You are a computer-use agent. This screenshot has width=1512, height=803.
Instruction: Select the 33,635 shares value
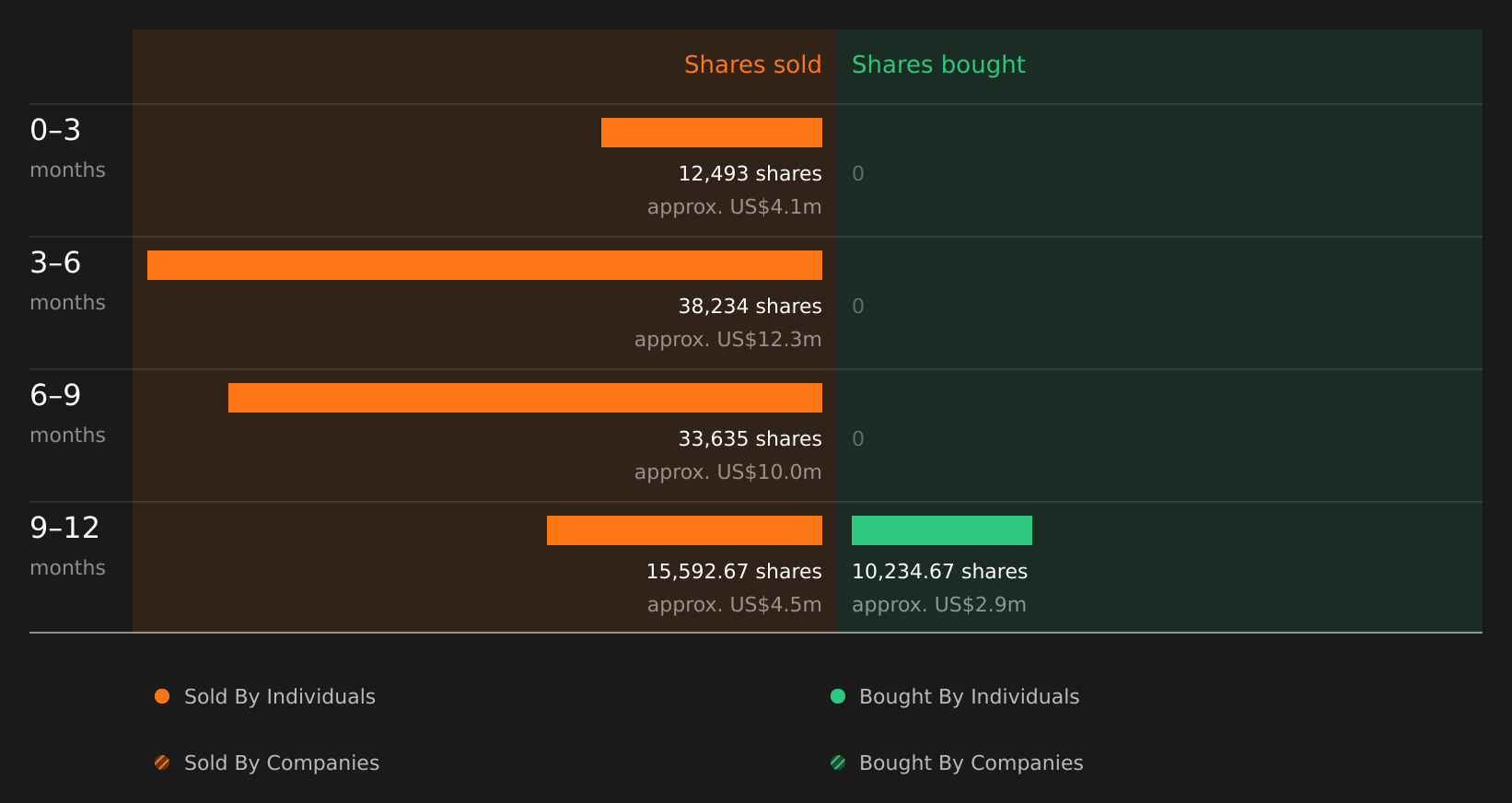pyautogui.click(x=750, y=439)
